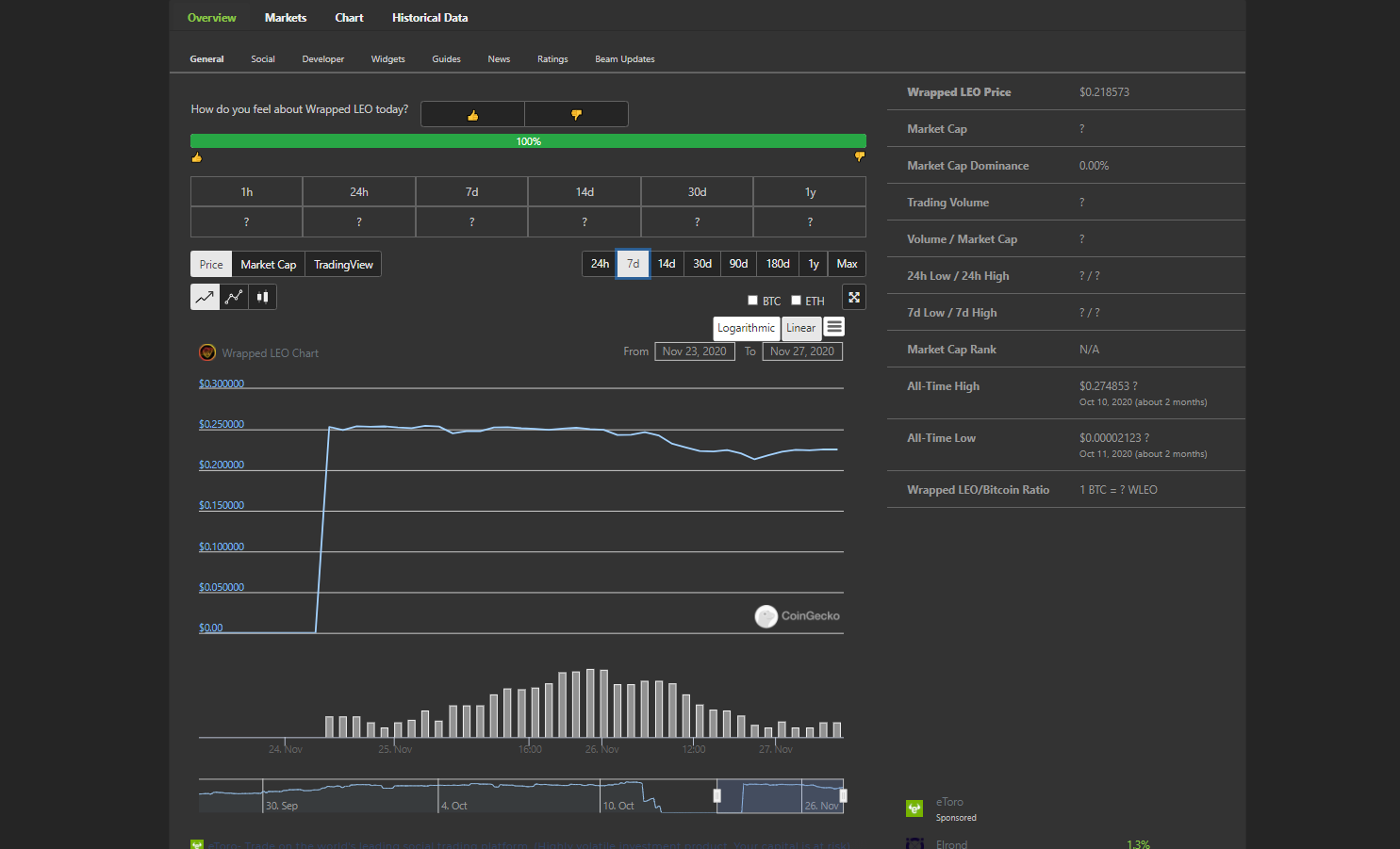Screen dimensions: 1400x849
Task: Expand chart to fullscreen
Action: point(854,297)
